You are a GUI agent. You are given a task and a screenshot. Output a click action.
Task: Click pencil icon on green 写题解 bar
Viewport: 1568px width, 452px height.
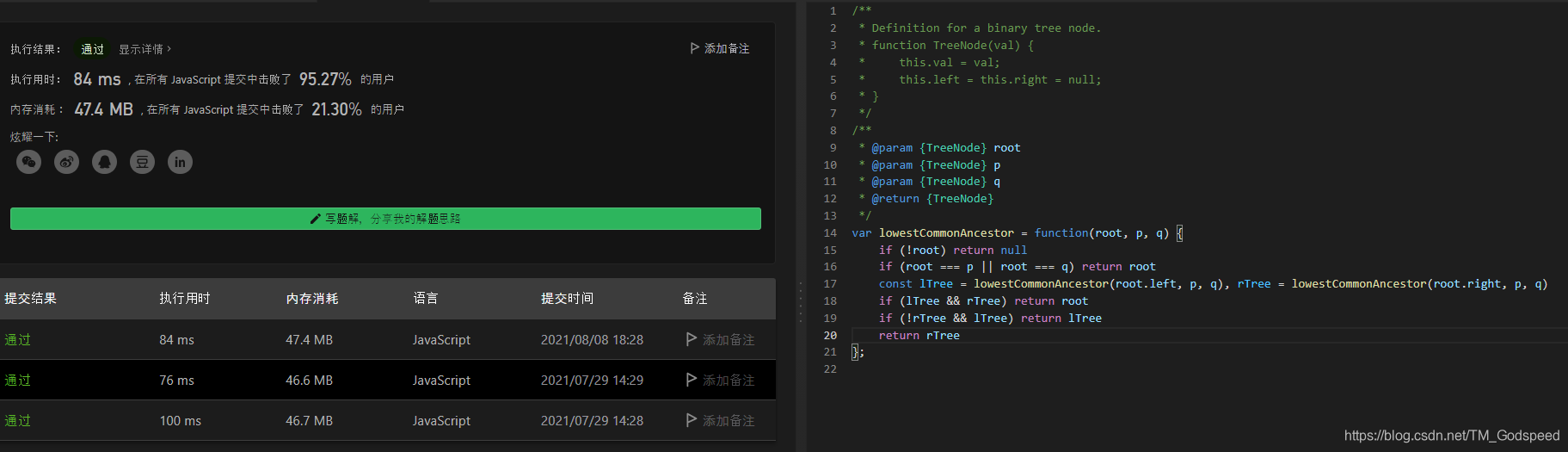pos(316,219)
